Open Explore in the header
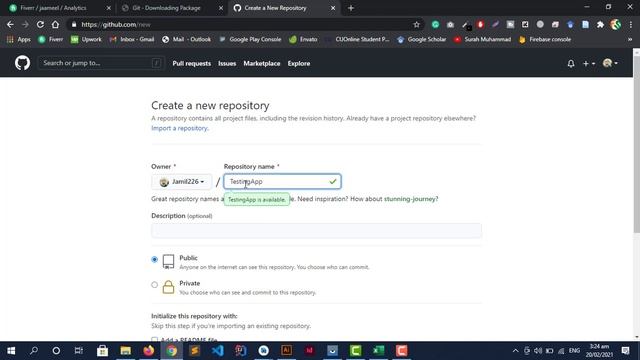This screenshot has height=360, width=640. [x=299, y=63]
